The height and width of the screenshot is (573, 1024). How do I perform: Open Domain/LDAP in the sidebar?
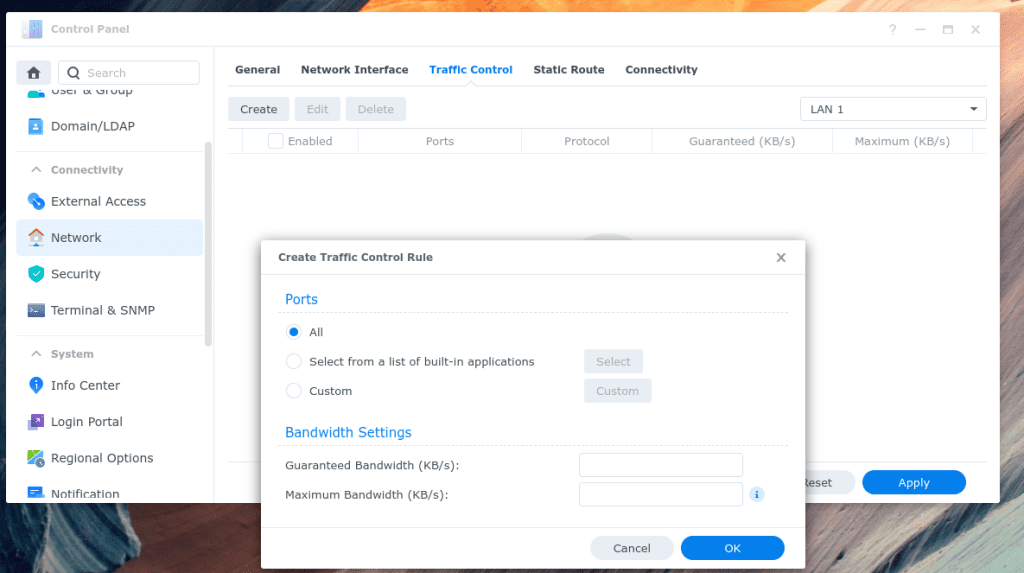(110, 126)
